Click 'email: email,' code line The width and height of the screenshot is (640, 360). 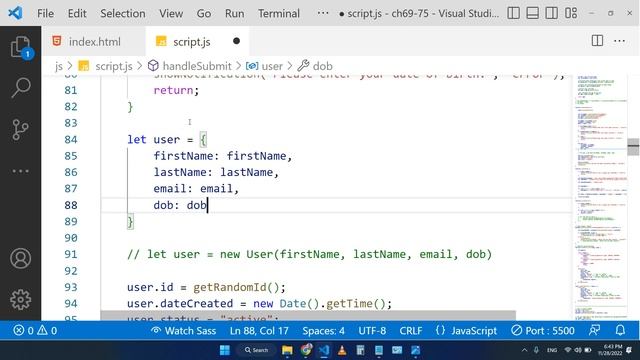coord(196,189)
